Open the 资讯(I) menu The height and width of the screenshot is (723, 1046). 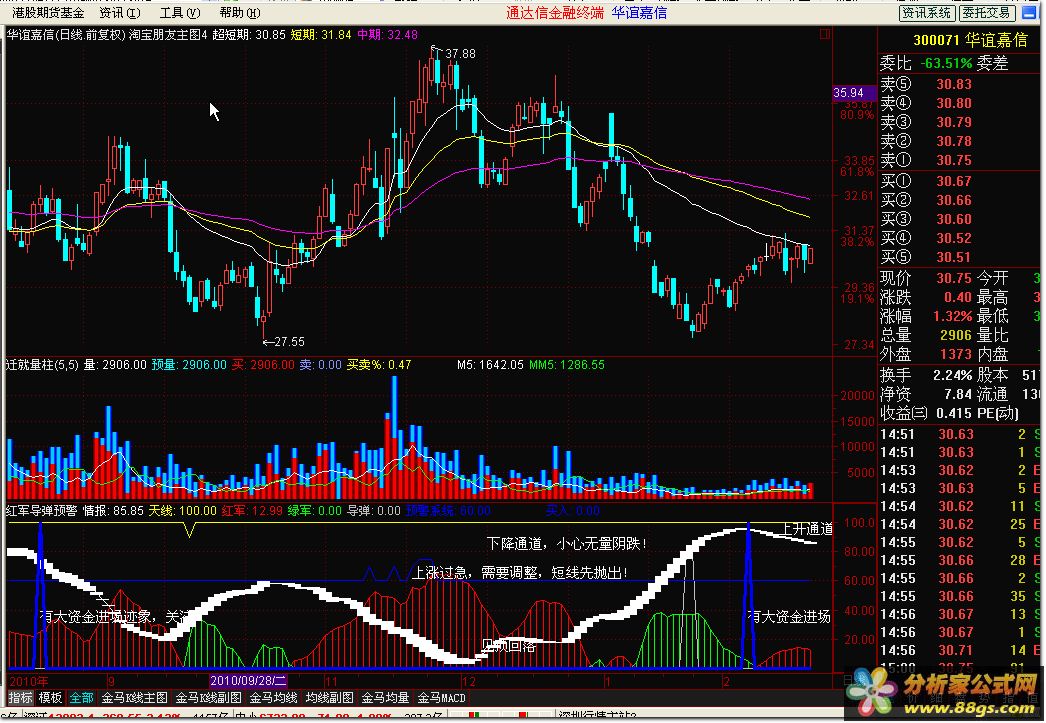(x=120, y=13)
